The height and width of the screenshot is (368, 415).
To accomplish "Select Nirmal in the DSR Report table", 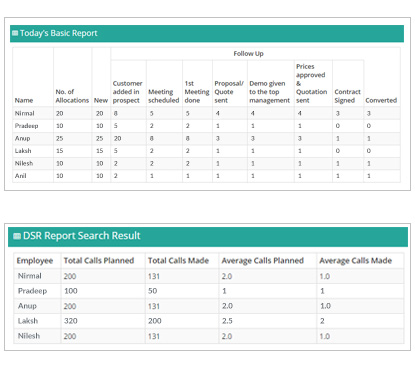I will coord(30,276).
